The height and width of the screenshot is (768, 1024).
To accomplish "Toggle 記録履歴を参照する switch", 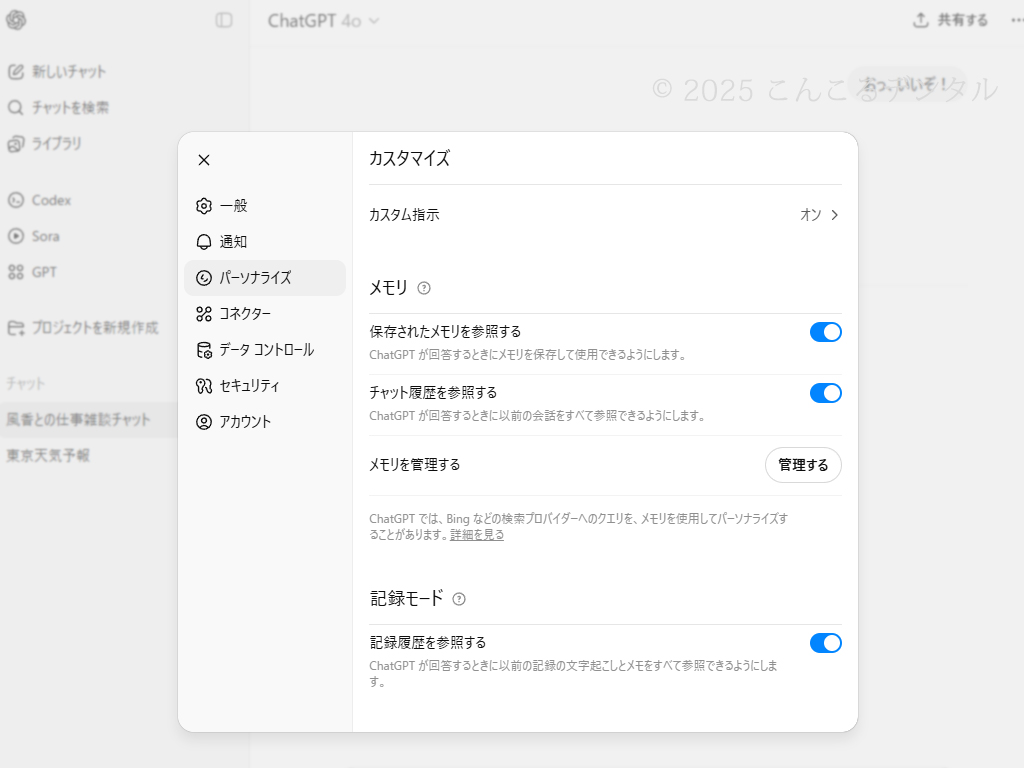I will click(825, 643).
